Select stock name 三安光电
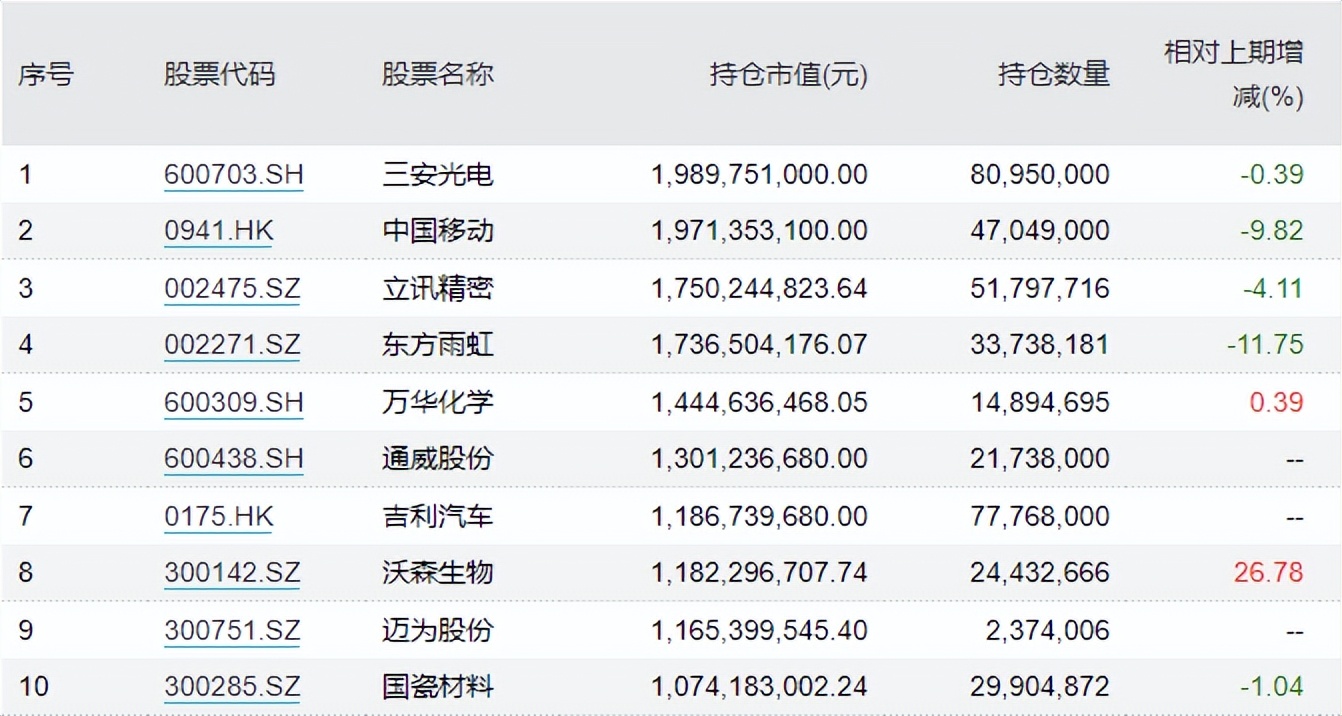Image resolution: width=1342 pixels, height=716 pixels. (x=438, y=175)
